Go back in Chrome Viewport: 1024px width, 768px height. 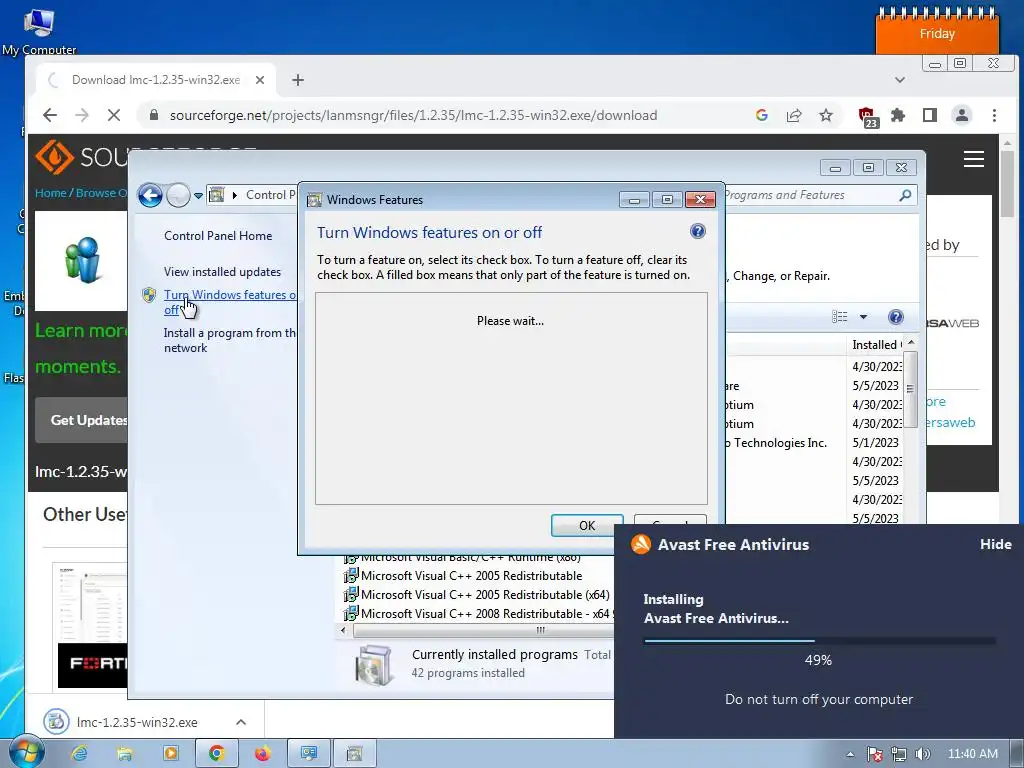click(x=50, y=115)
